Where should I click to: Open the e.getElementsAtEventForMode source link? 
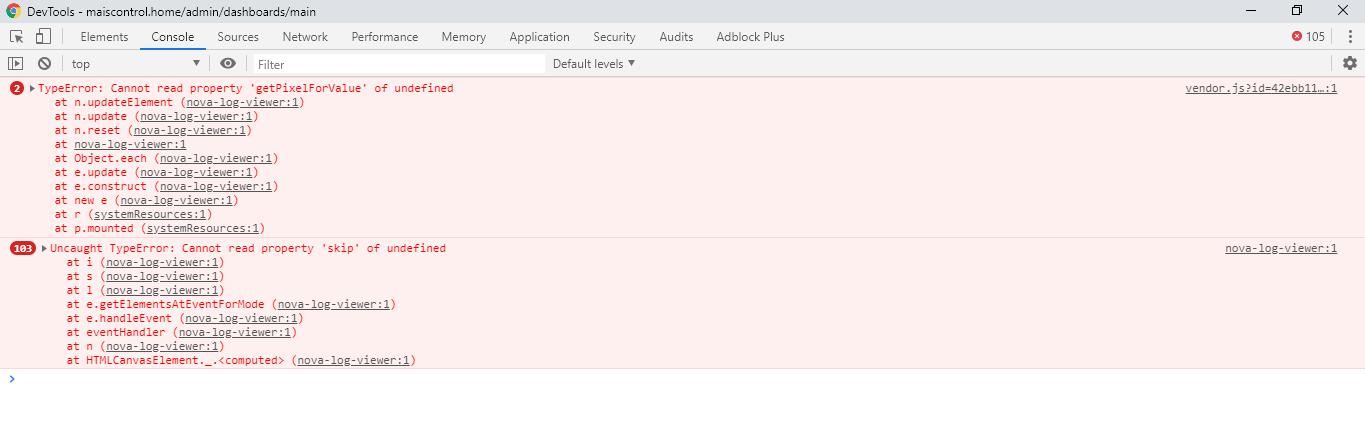334,304
